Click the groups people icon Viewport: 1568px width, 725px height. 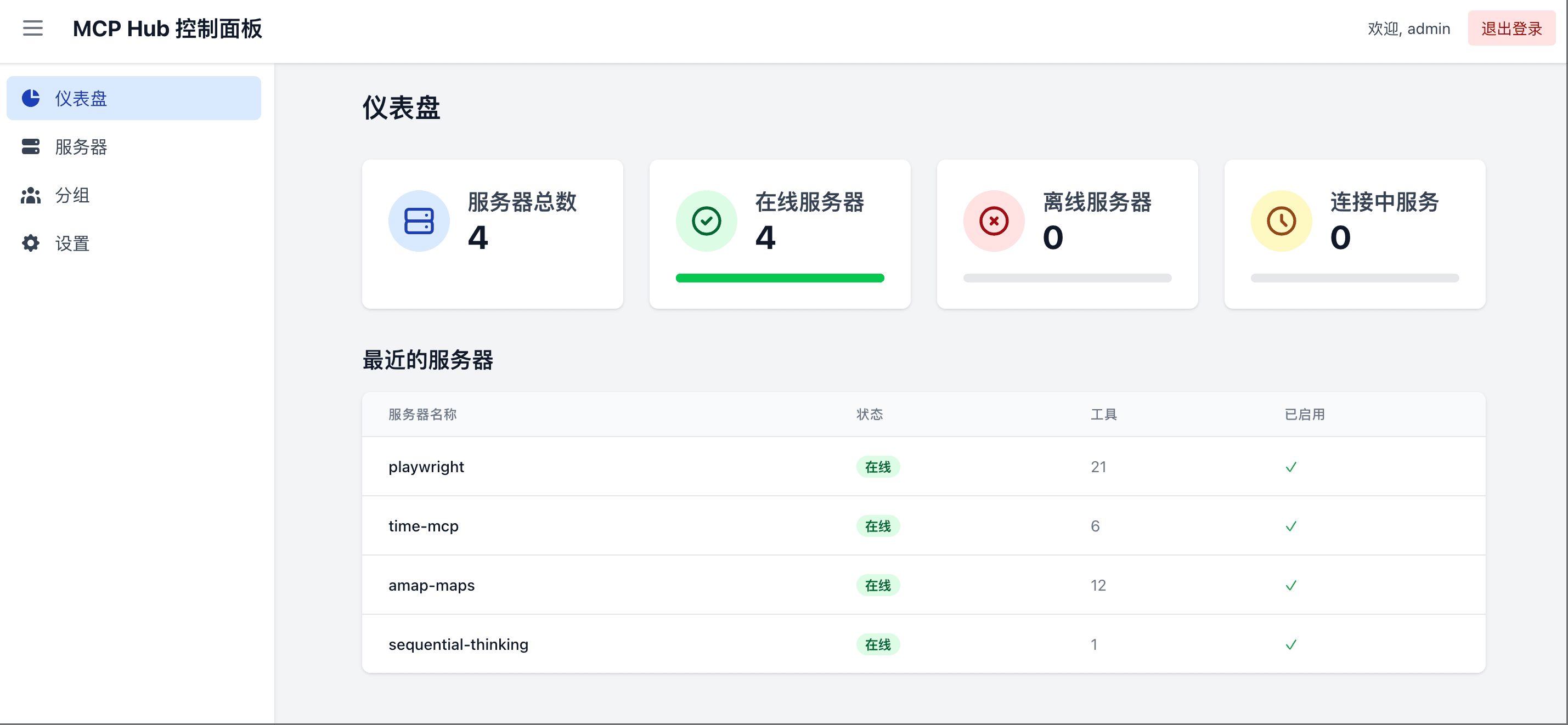(x=30, y=195)
